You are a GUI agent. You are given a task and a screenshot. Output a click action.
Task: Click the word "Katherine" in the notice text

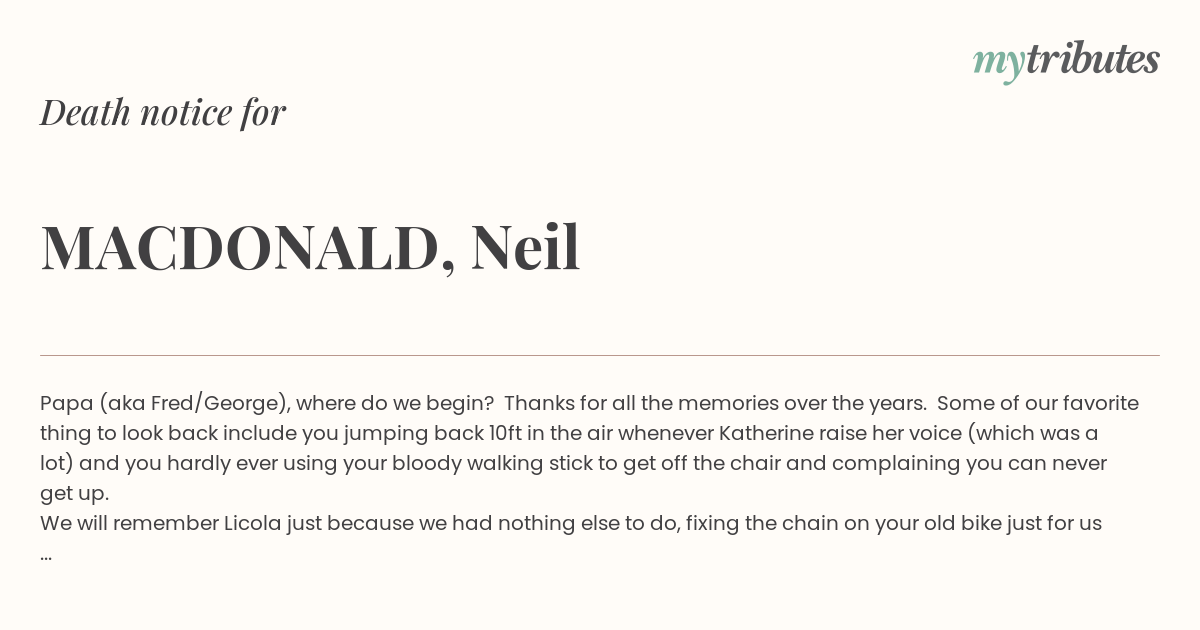point(764,433)
